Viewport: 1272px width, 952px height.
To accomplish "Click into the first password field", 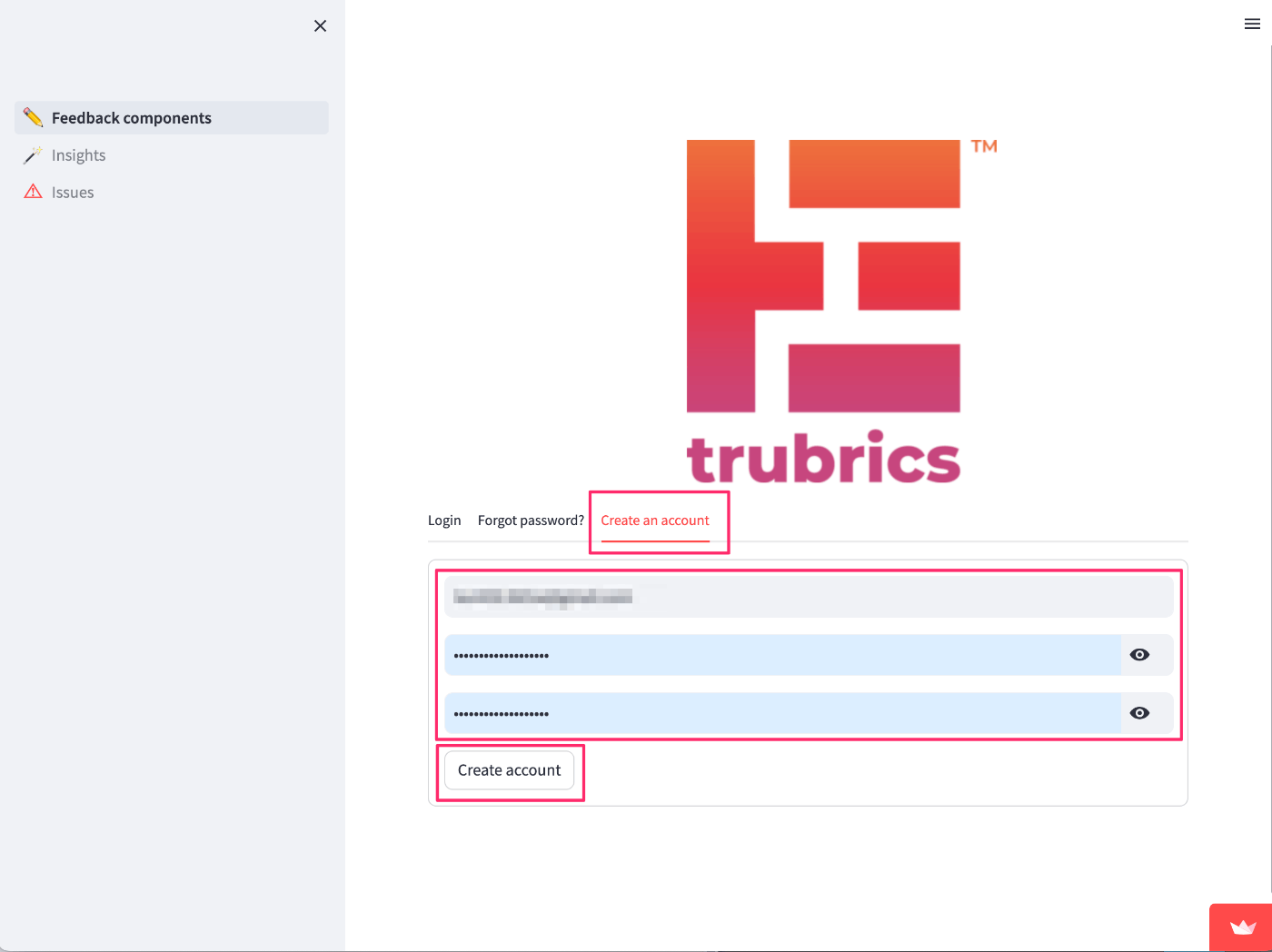I will 782,655.
